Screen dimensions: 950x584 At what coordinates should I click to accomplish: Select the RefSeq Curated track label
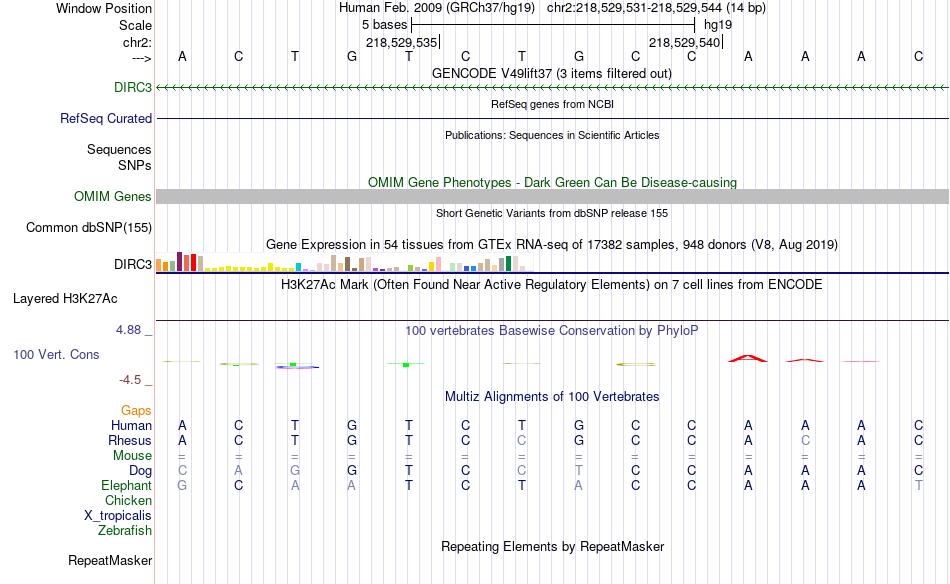(x=105, y=118)
